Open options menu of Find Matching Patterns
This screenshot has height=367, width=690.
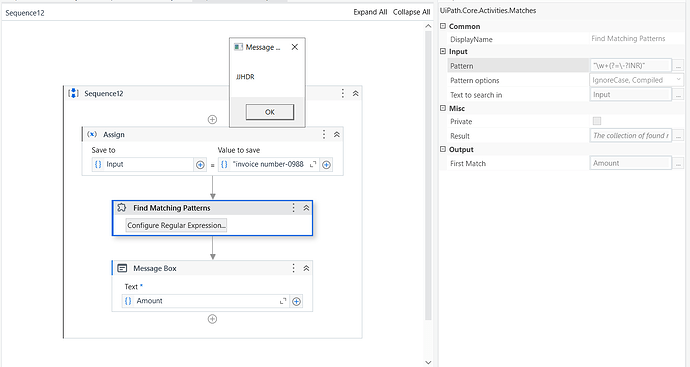pos(294,208)
